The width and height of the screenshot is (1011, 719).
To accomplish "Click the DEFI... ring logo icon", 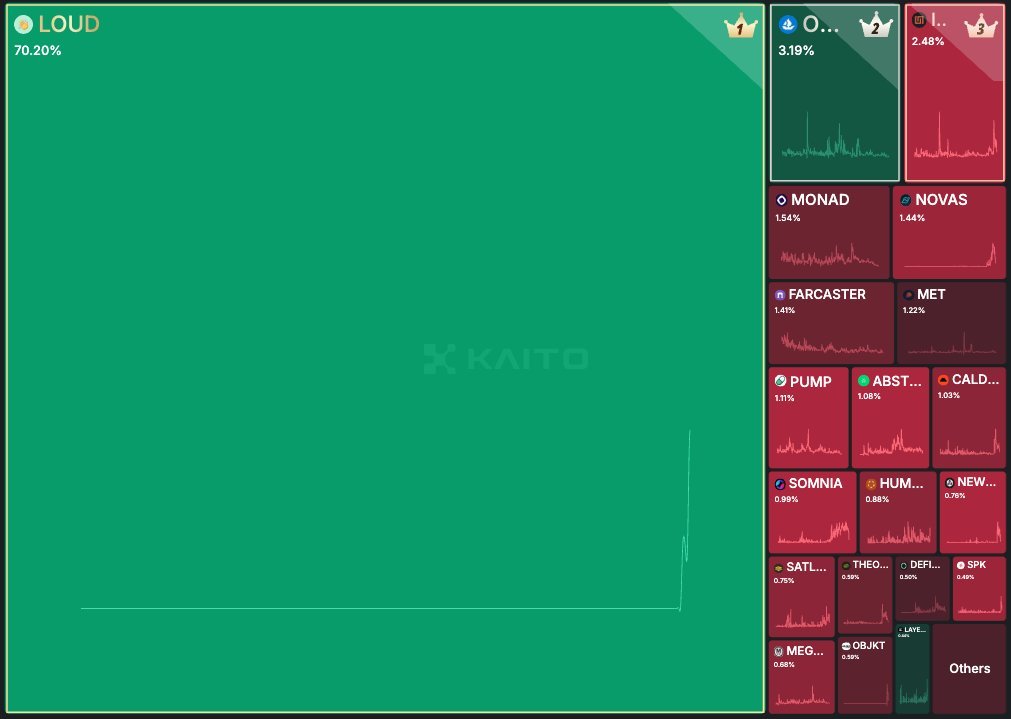I will [x=903, y=566].
